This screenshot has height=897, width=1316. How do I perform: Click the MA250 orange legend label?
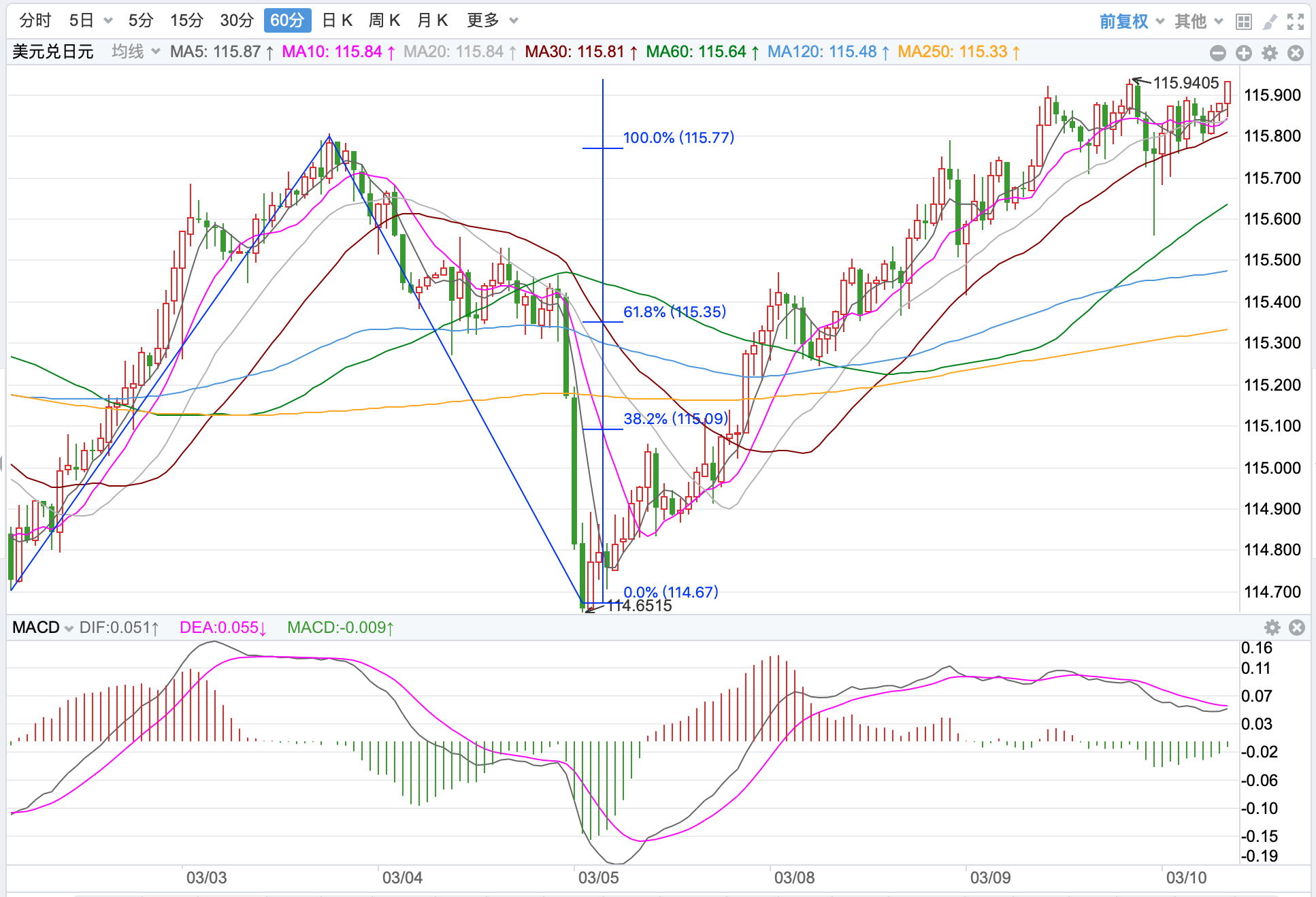958,52
